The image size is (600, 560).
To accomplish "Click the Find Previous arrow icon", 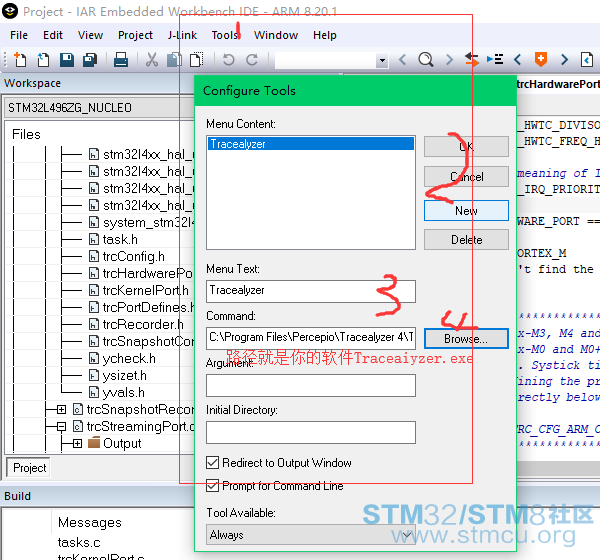I will pos(402,60).
